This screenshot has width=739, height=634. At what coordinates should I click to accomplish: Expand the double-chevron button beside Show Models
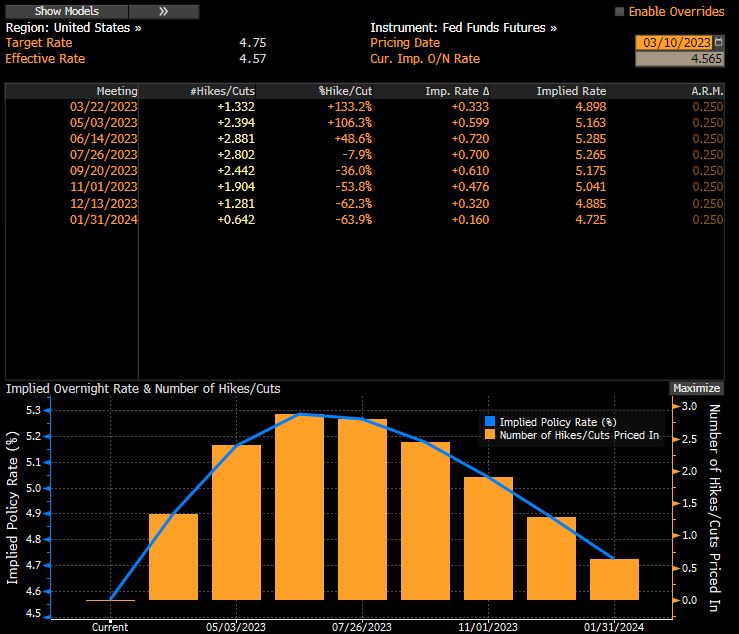(x=164, y=11)
